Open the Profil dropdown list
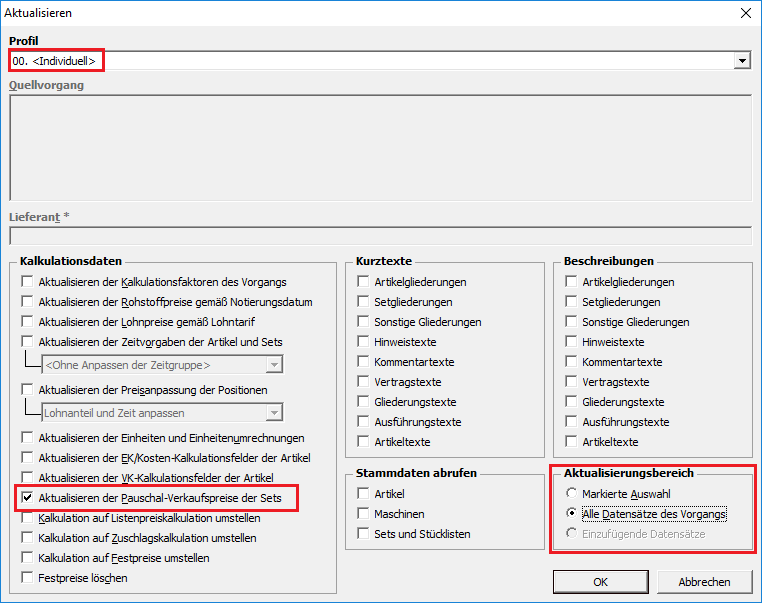 [x=742, y=61]
